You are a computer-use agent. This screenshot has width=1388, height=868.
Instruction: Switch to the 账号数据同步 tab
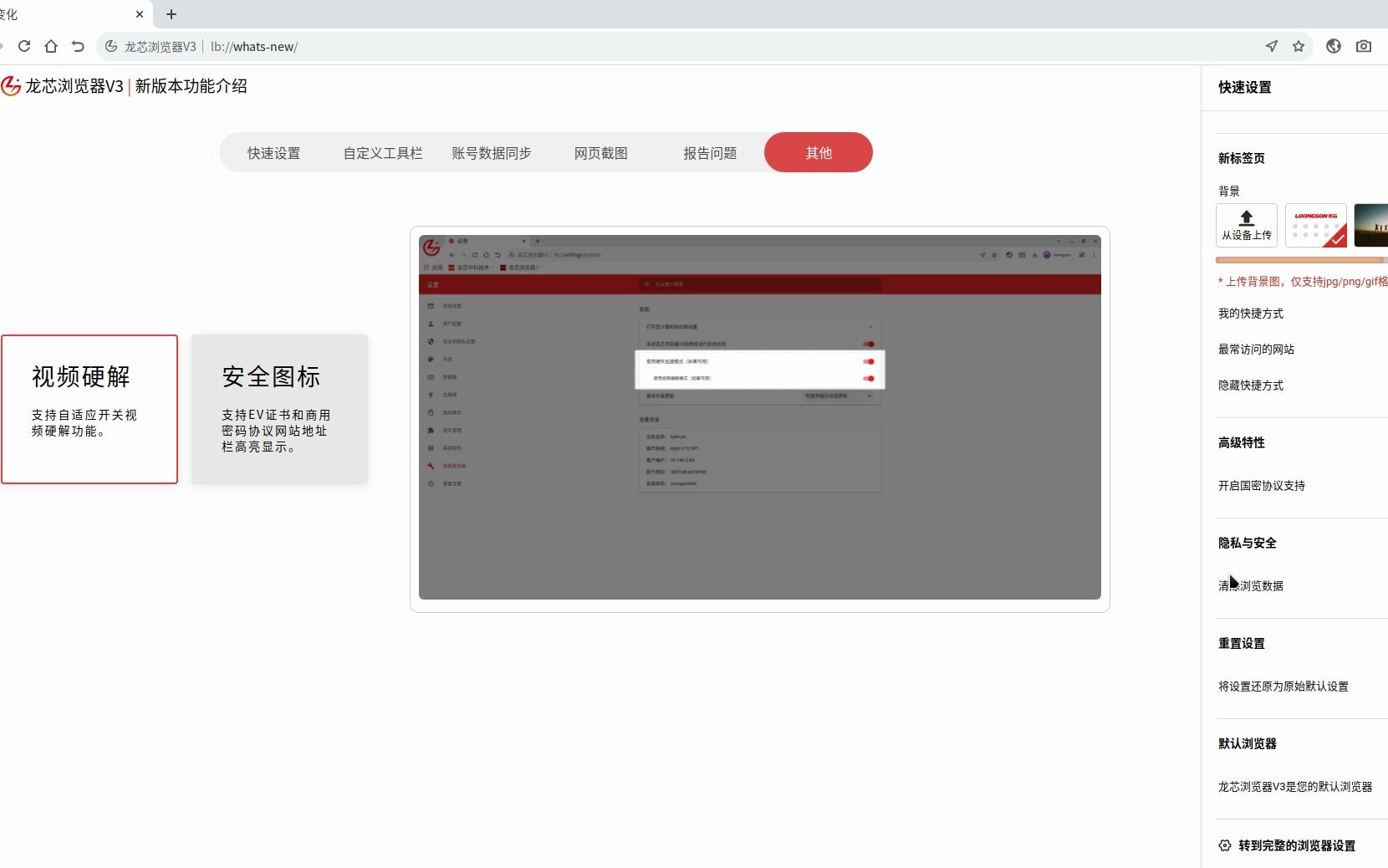(x=492, y=153)
